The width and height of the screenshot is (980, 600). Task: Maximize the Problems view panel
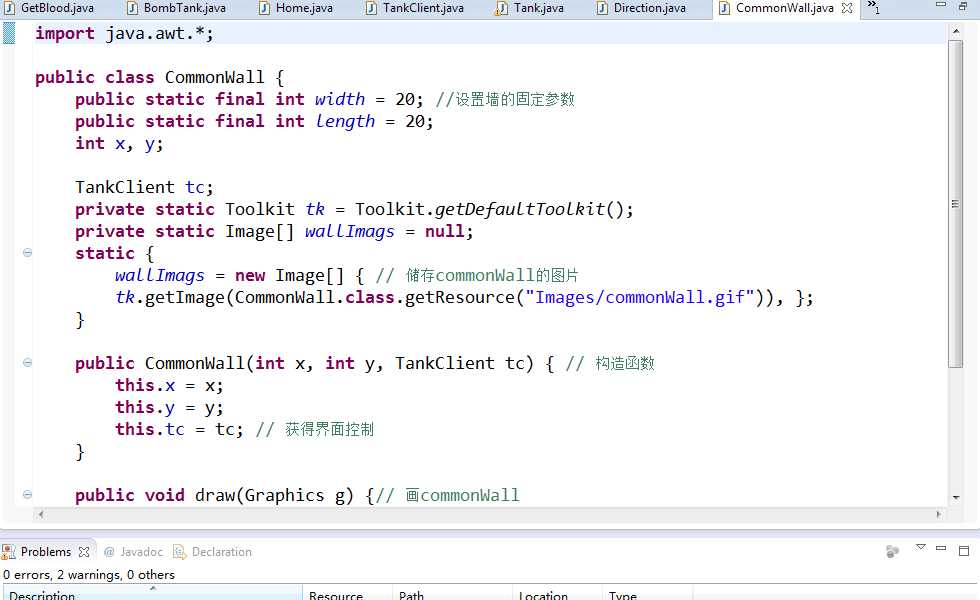[964, 551]
